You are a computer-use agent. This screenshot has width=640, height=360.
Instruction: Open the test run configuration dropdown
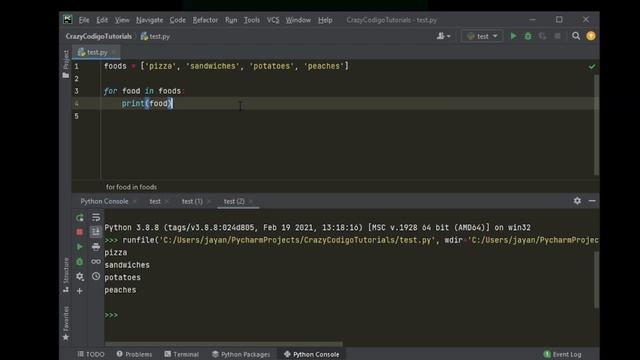coord(482,36)
